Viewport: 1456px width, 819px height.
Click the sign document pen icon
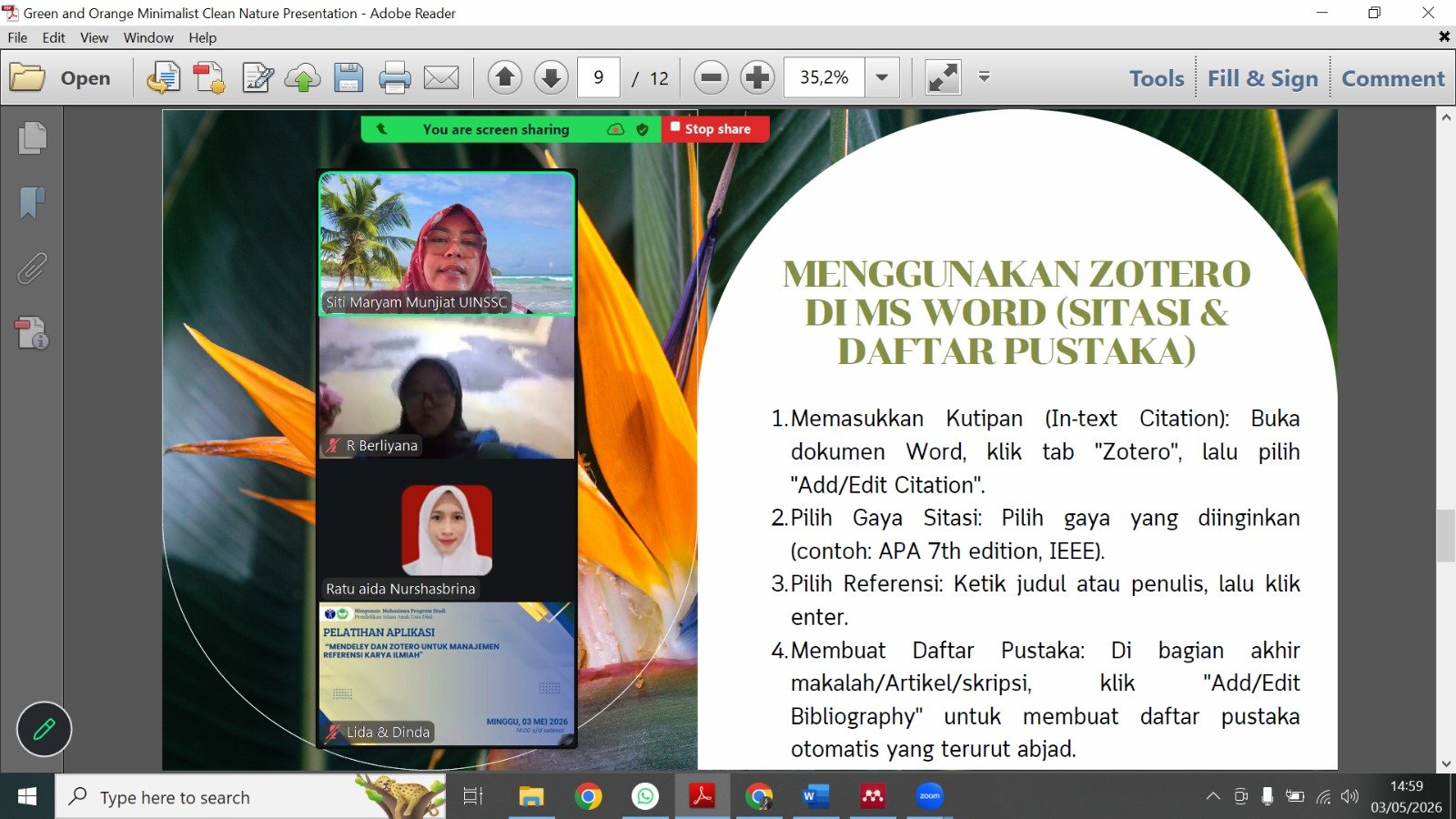pos(258,78)
